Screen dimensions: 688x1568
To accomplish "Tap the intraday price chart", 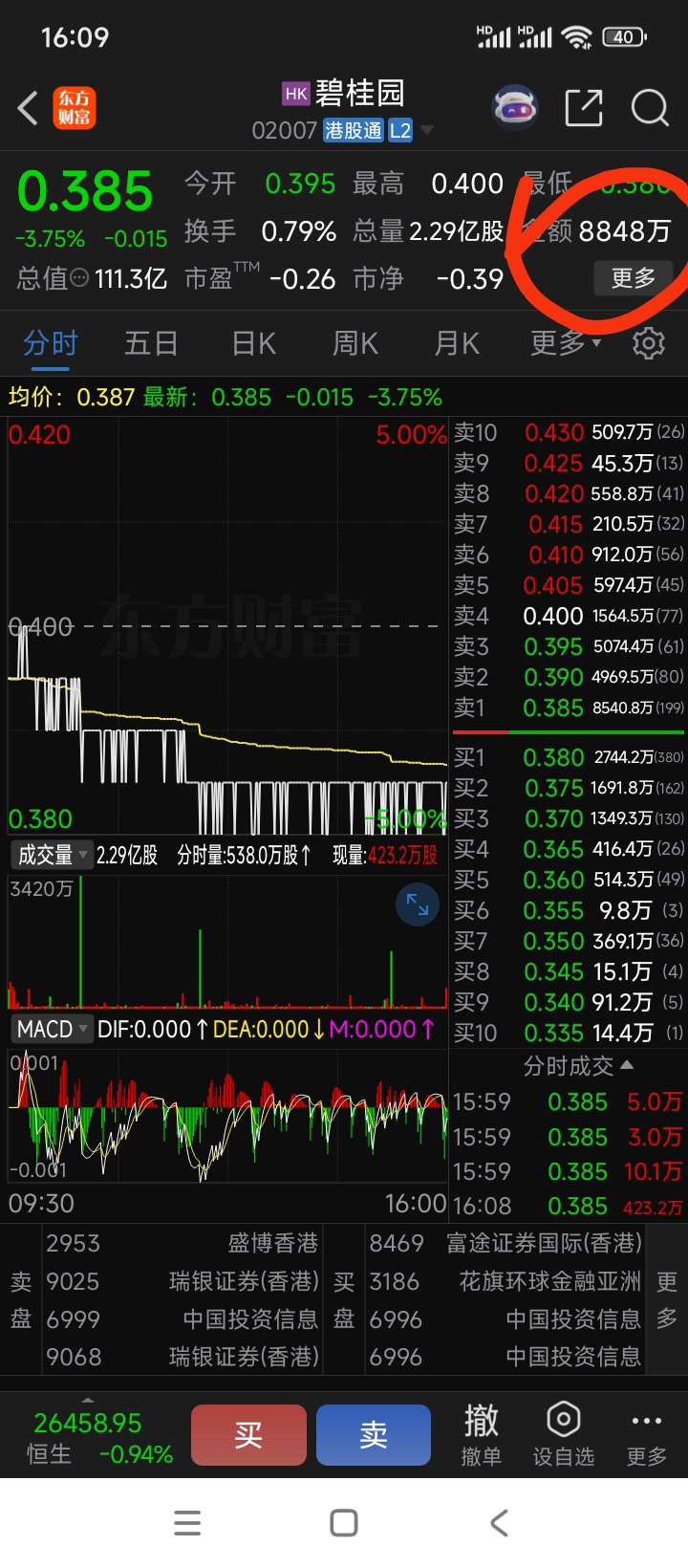I will tap(227, 626).
